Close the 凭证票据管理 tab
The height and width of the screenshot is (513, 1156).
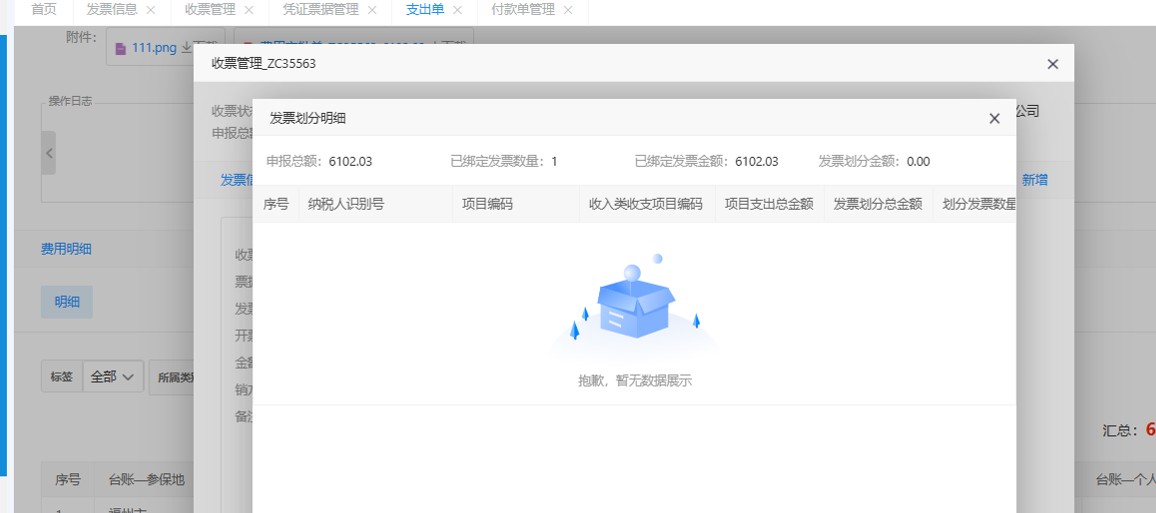click(372, 10)
